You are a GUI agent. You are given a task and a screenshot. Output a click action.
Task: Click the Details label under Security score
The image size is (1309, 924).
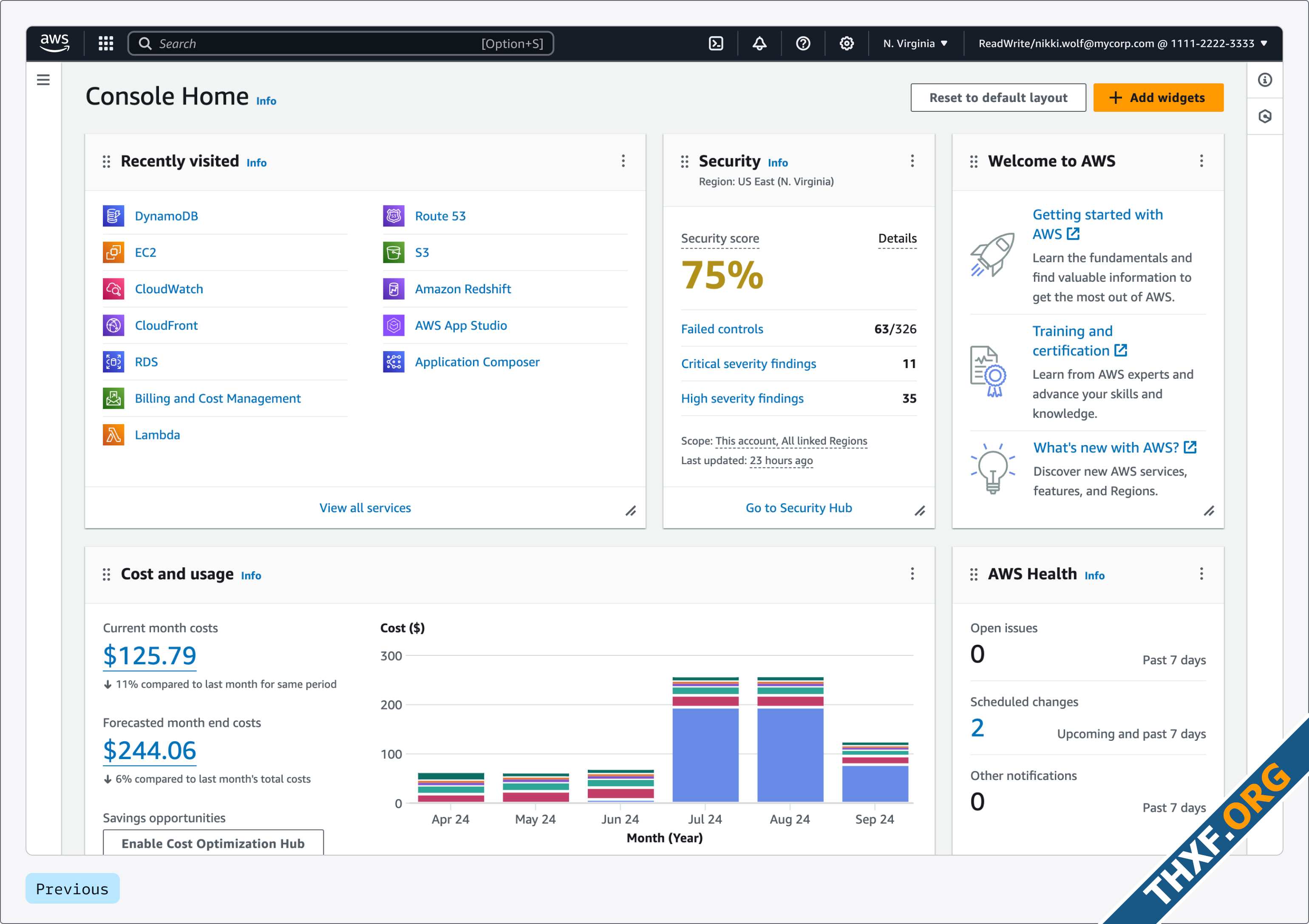897,238
